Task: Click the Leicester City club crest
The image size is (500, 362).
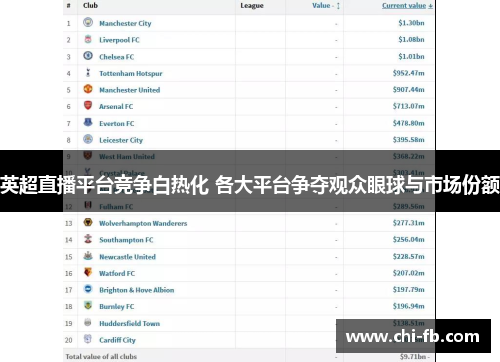Action: 88,139
